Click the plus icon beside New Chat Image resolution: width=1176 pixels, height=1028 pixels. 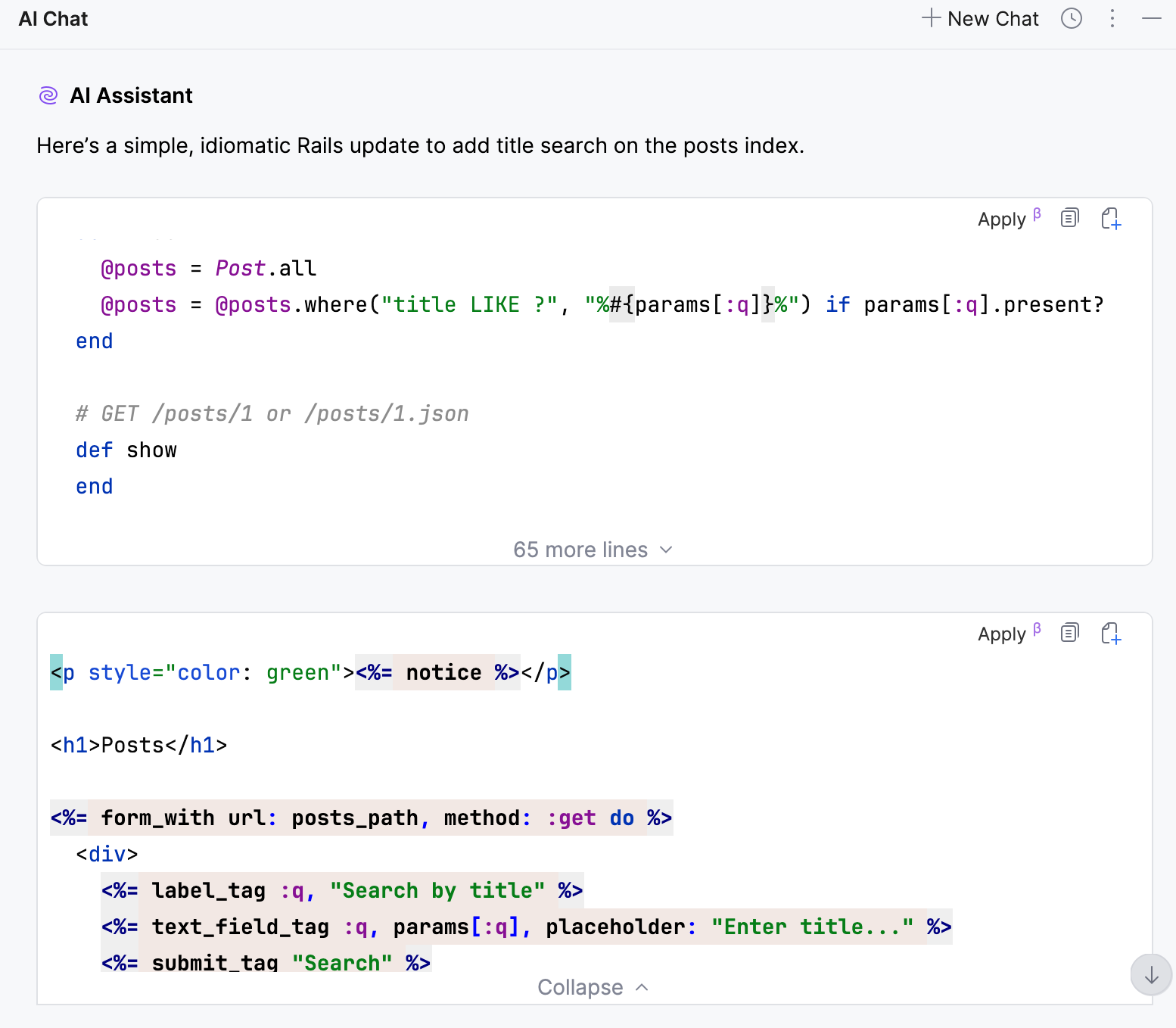(930, 18)
